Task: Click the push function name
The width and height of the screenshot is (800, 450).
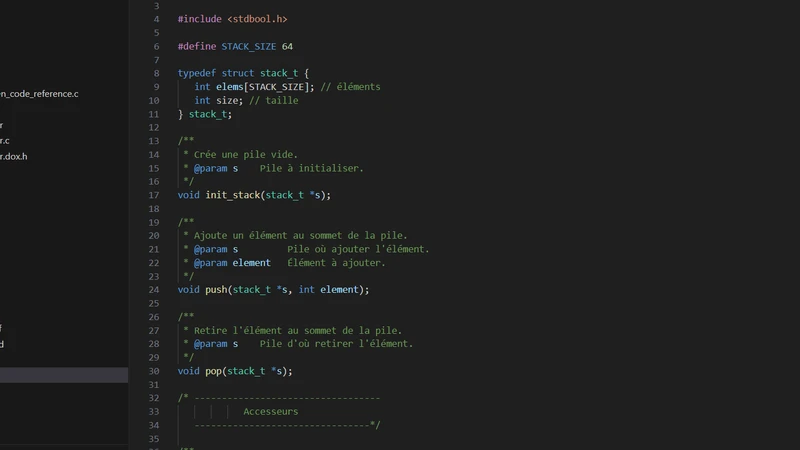Action: (x=216, y=290)
